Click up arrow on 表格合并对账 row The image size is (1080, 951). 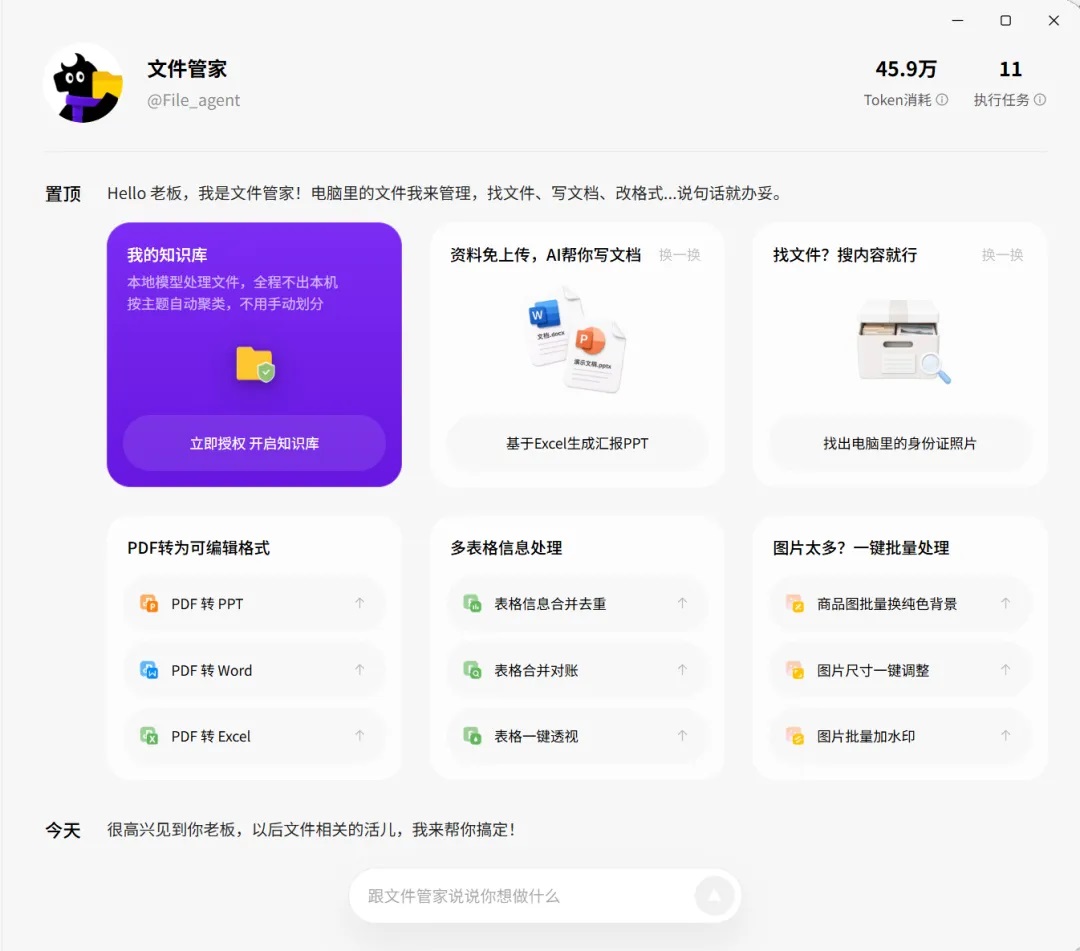(682, 669)
